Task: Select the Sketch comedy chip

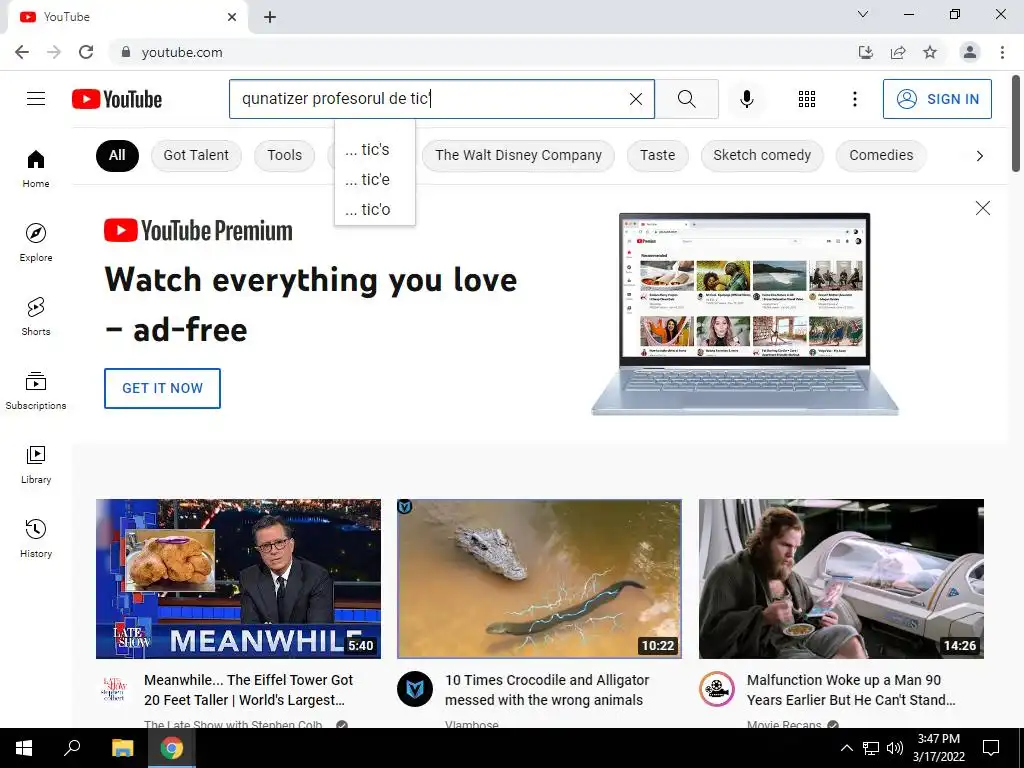Action: (761, 155)
